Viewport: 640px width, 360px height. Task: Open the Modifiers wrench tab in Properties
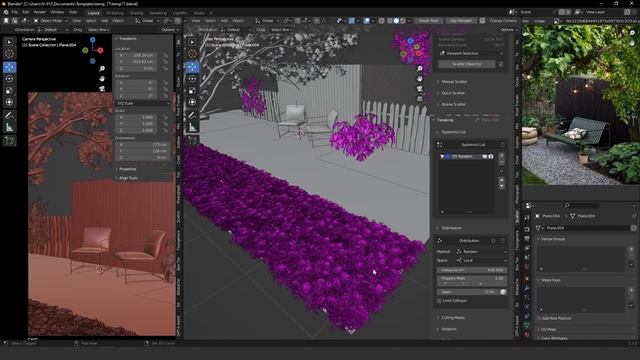pos(527,288)
